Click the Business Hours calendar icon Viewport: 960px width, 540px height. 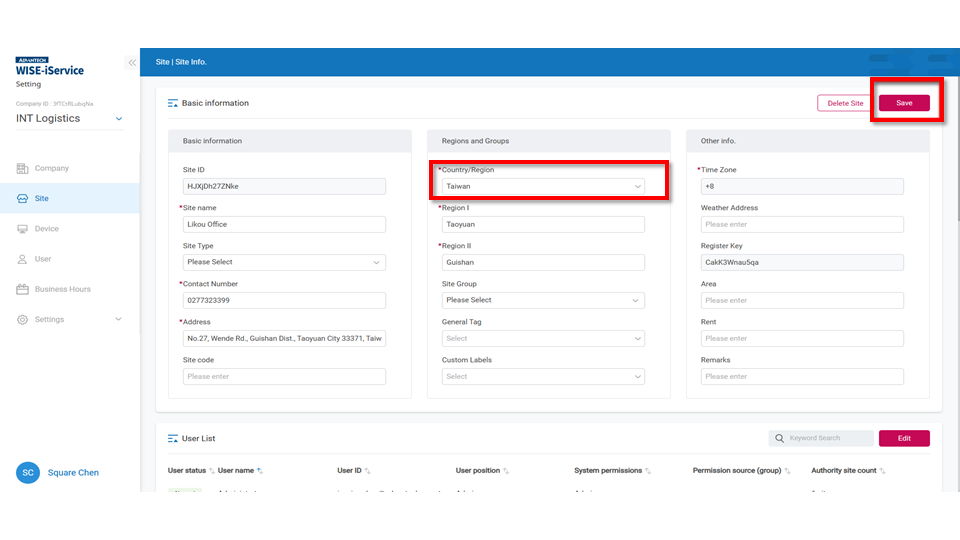(23, 289)
